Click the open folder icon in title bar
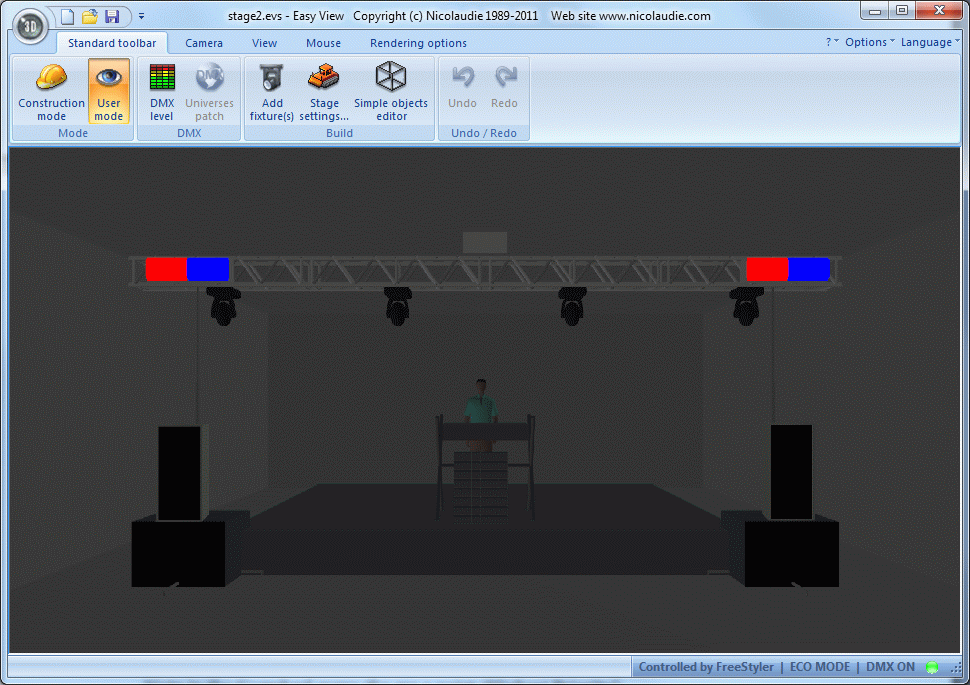The width and height of the screenshot is (970, 685). pos(90,17)
